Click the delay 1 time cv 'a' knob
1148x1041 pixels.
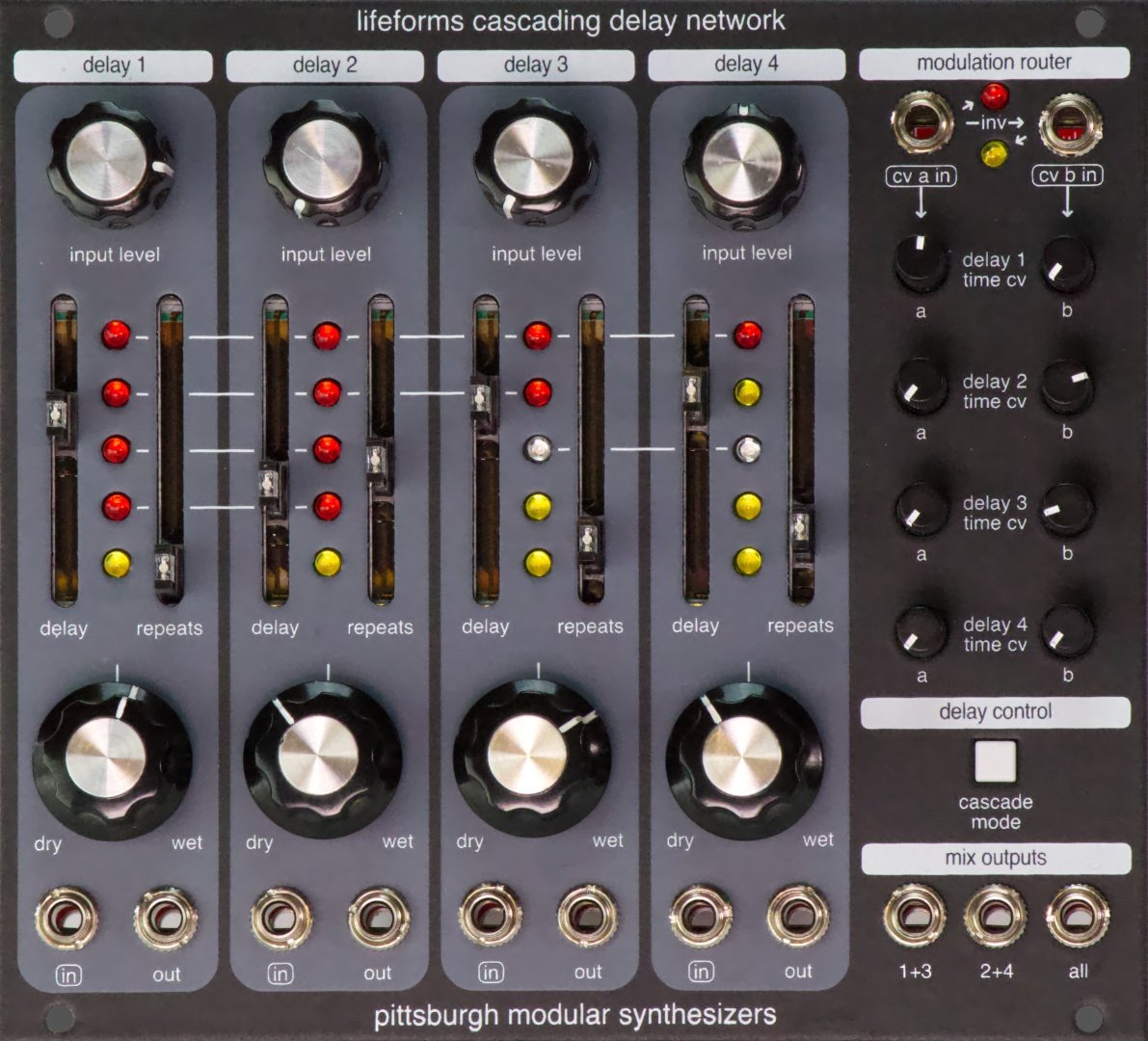[921, 262]
